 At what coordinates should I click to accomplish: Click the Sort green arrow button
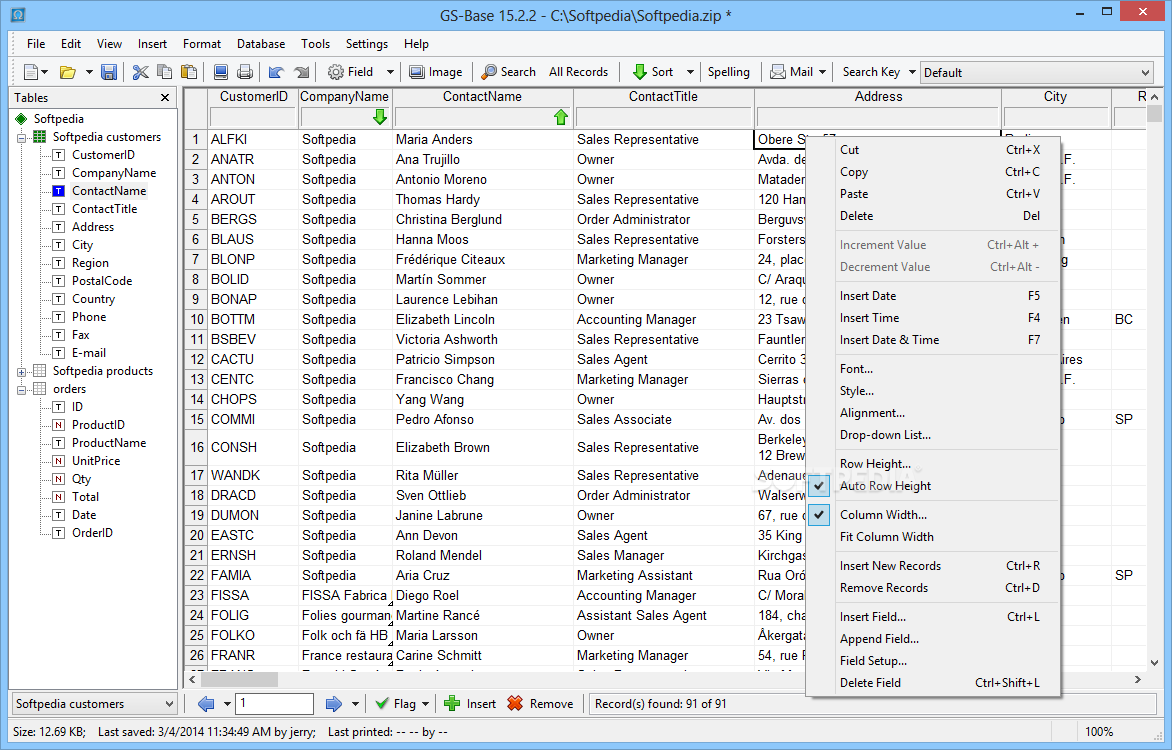[653, 72]
